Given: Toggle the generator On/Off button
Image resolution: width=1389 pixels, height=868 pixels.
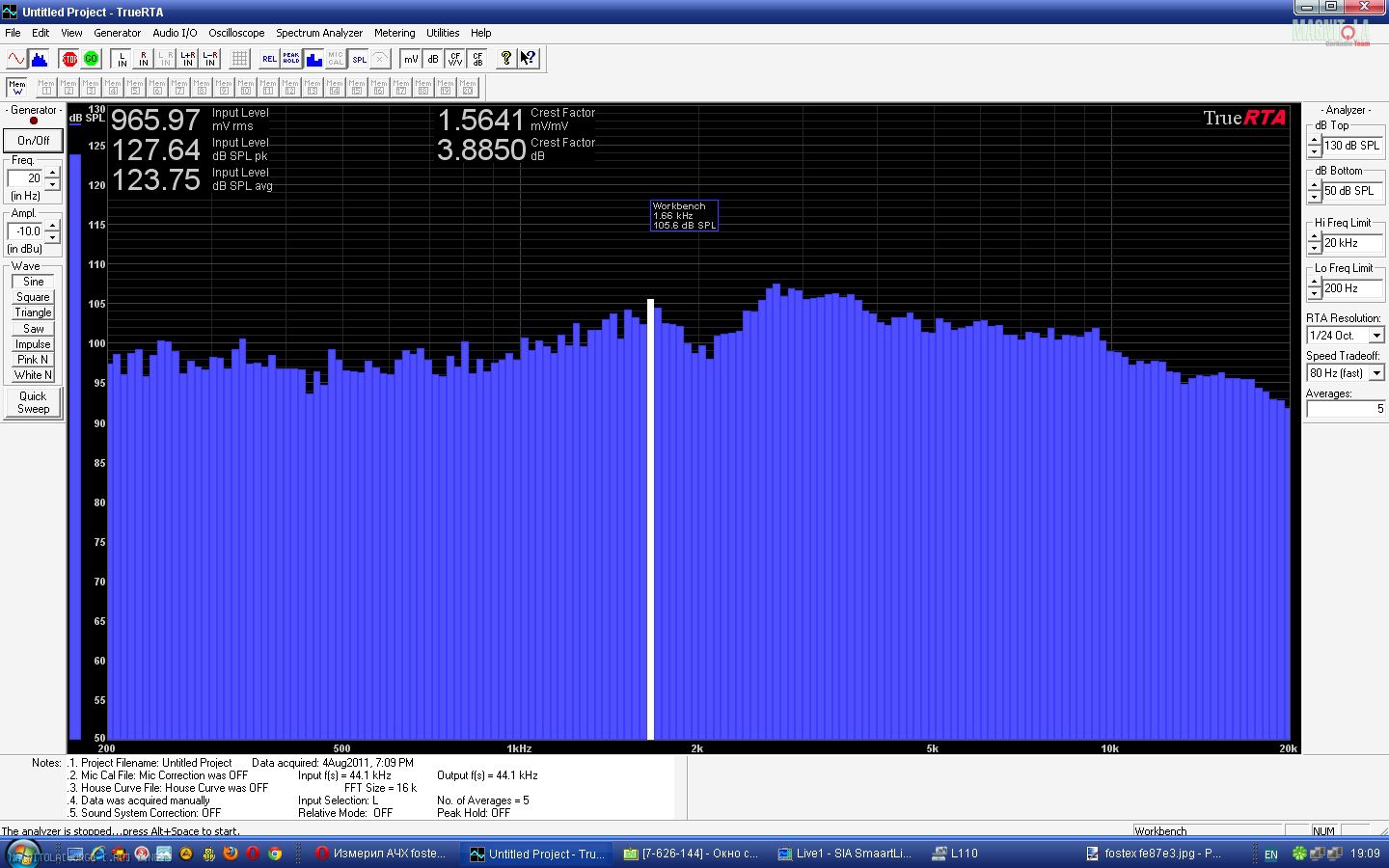Looking at the screenshot, I should pos(33,140).
